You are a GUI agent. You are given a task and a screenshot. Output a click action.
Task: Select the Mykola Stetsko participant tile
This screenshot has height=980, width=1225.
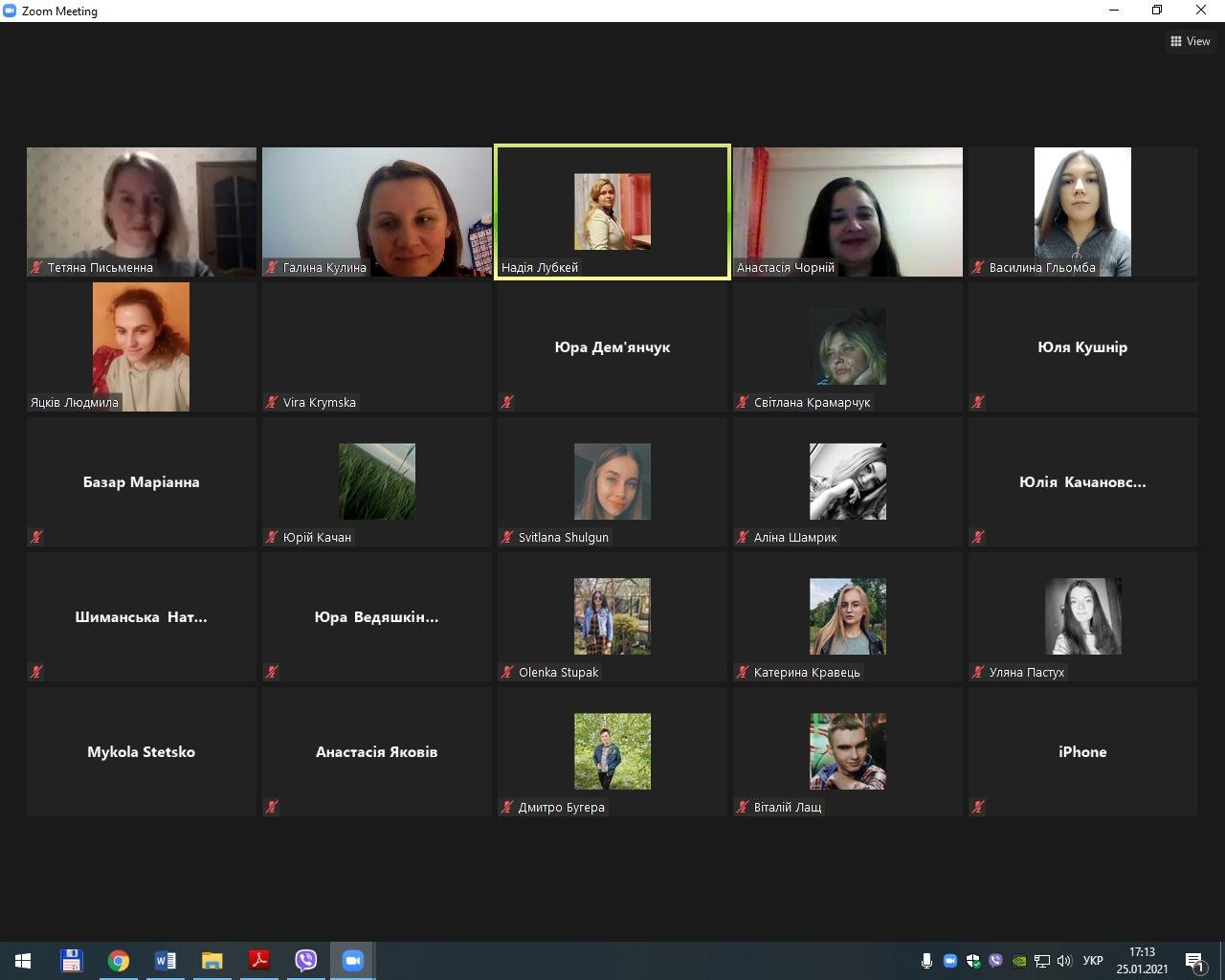[142, 751]
